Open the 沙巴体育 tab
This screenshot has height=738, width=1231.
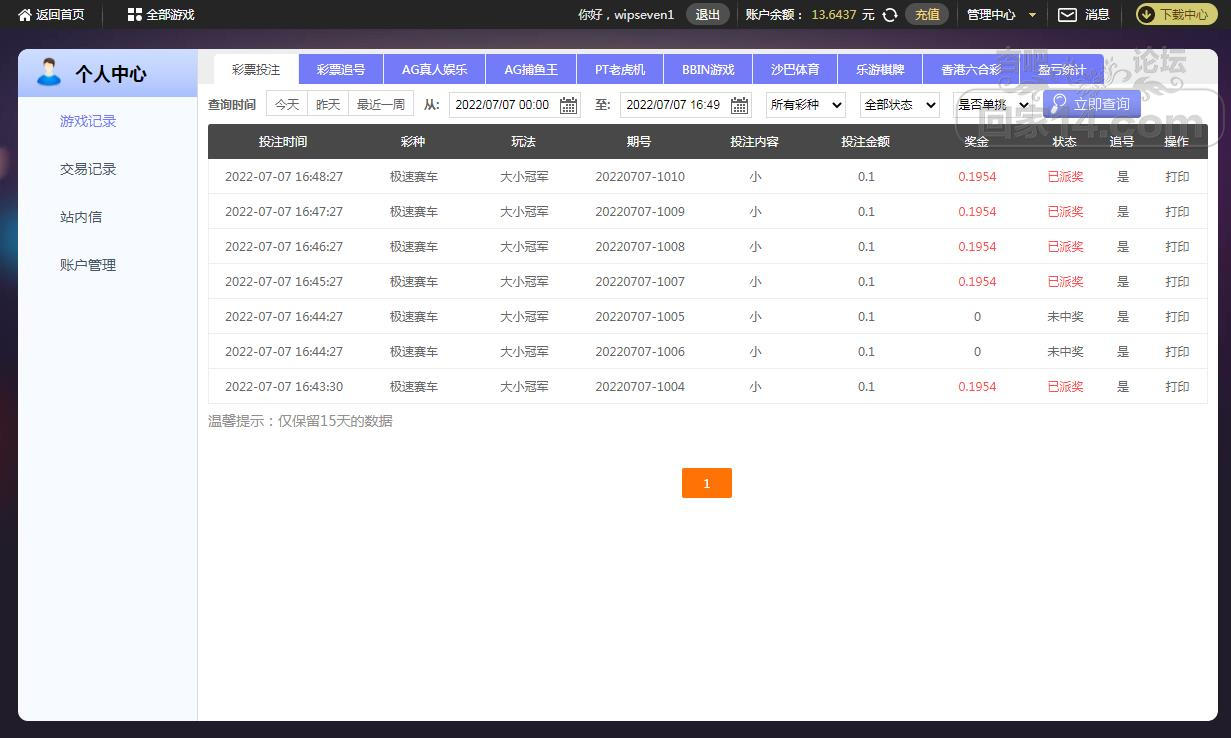click(795, 70)
